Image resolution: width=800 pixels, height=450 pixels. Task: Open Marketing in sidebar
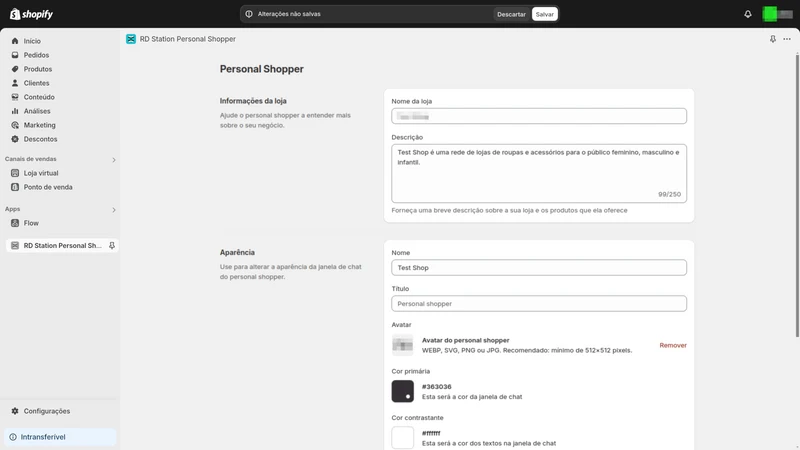tap(39, 125)
